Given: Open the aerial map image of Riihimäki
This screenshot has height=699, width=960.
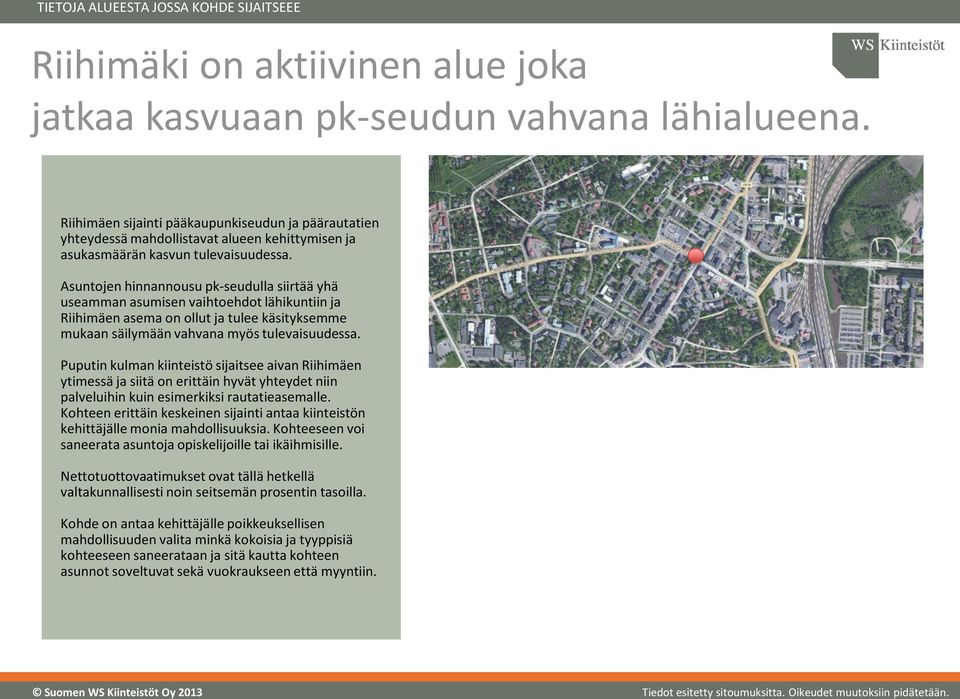Looking at the screenshot, I should [676, 261].
